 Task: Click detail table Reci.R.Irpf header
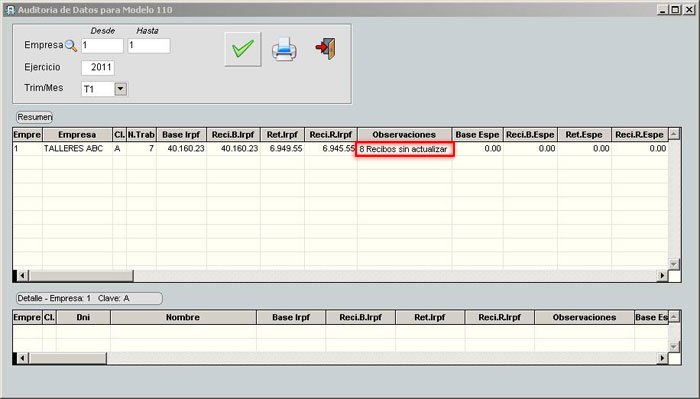500,317
